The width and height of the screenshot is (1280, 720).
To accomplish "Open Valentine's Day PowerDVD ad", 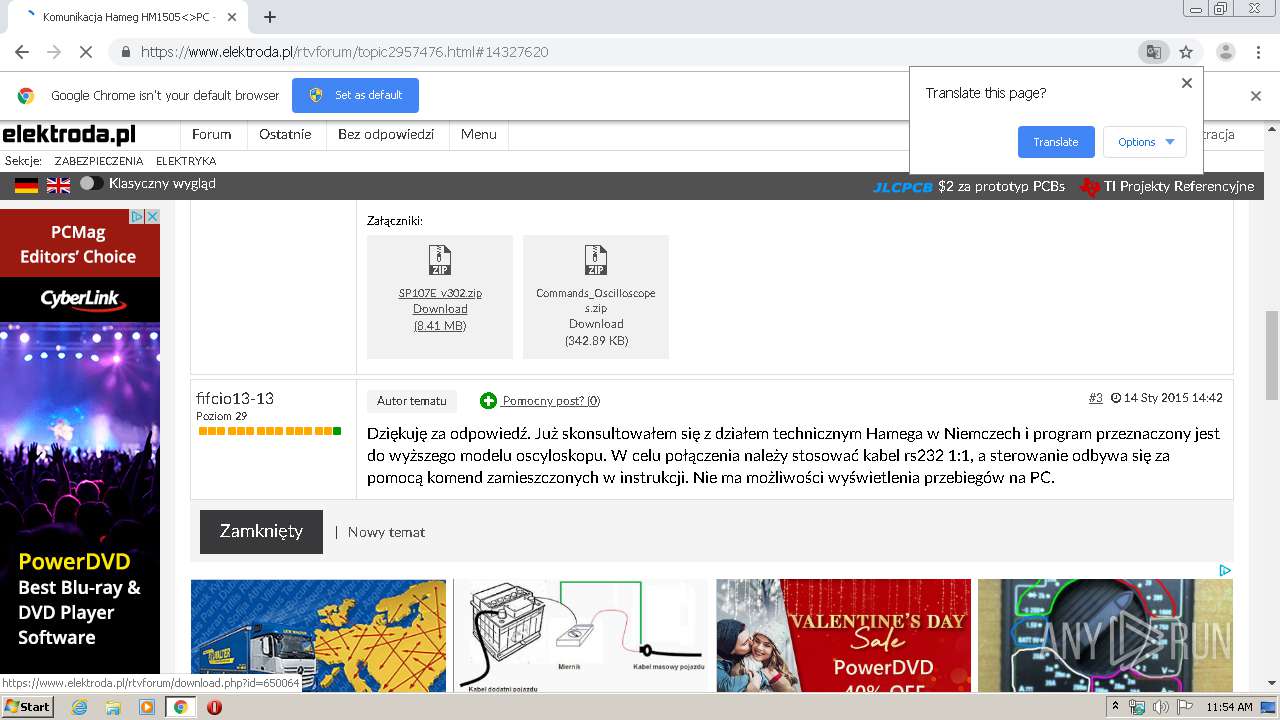I will tap(843, 635).
